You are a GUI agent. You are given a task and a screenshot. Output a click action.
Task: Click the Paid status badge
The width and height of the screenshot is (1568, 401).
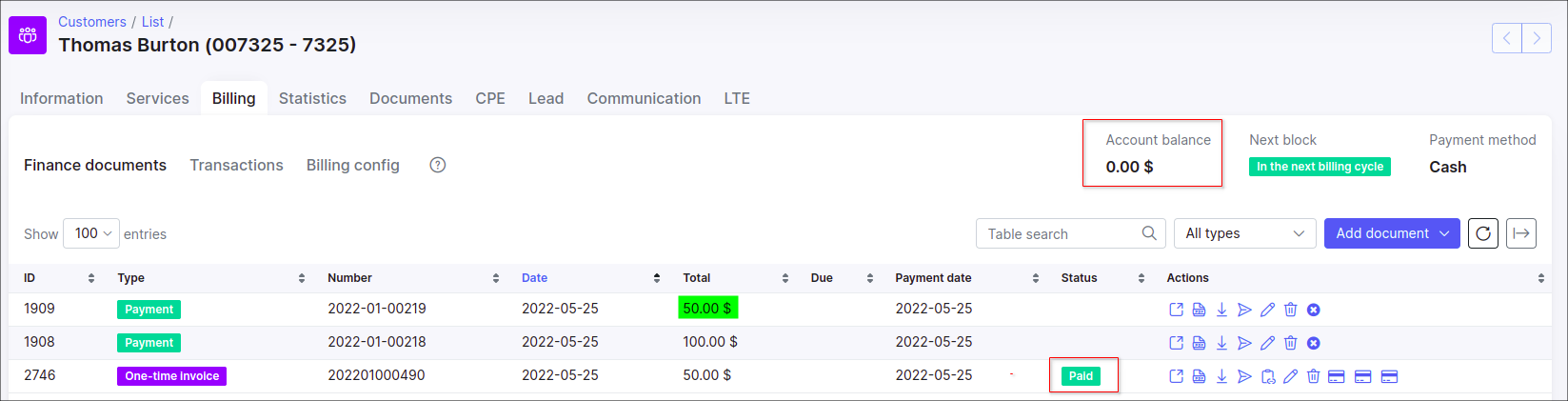(1081, 376)
